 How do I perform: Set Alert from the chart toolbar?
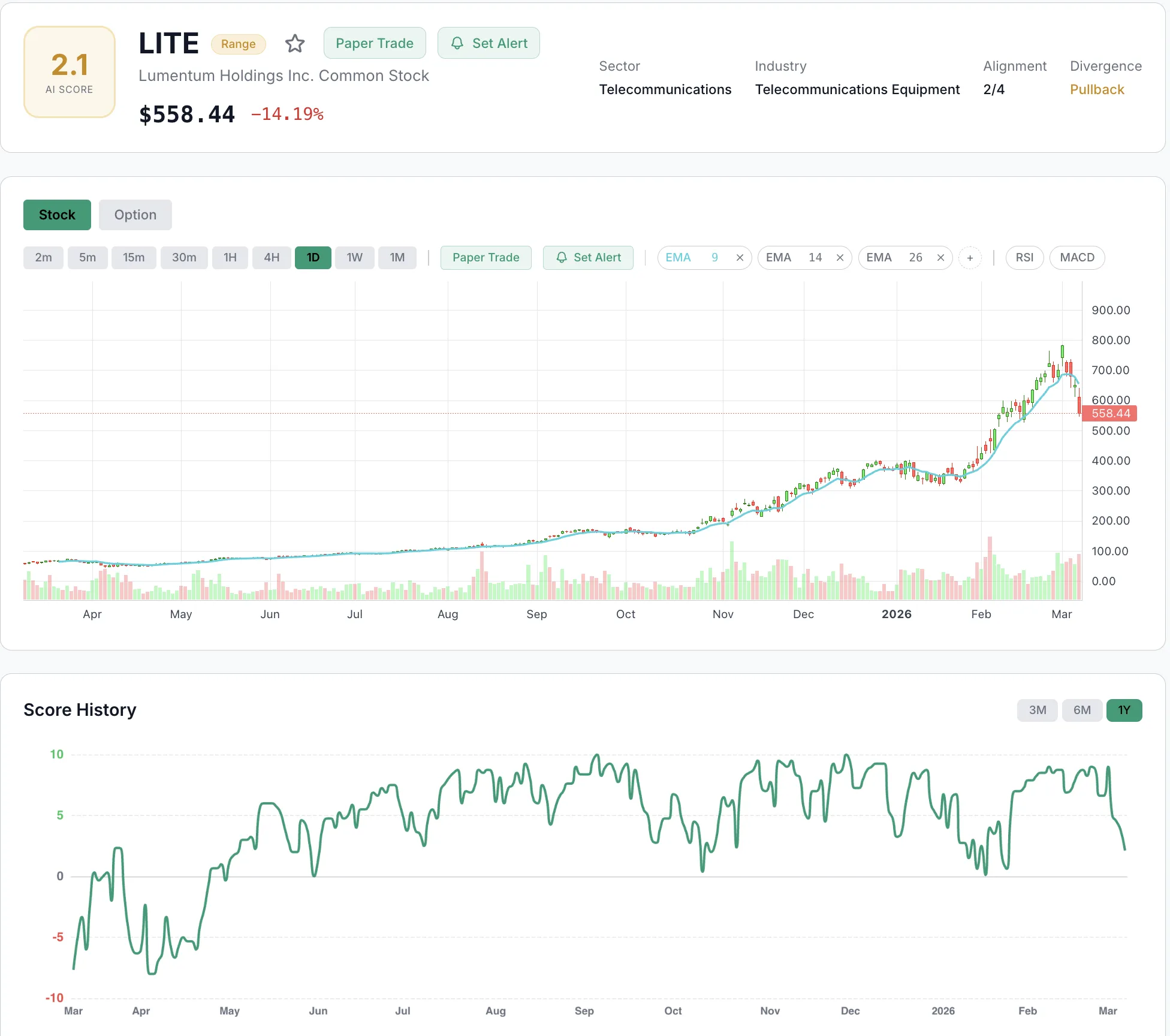[x=588, y=258]
